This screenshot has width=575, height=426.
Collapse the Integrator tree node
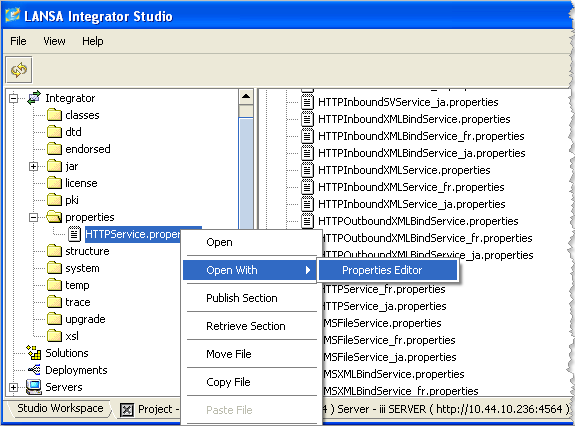point(14,98)
